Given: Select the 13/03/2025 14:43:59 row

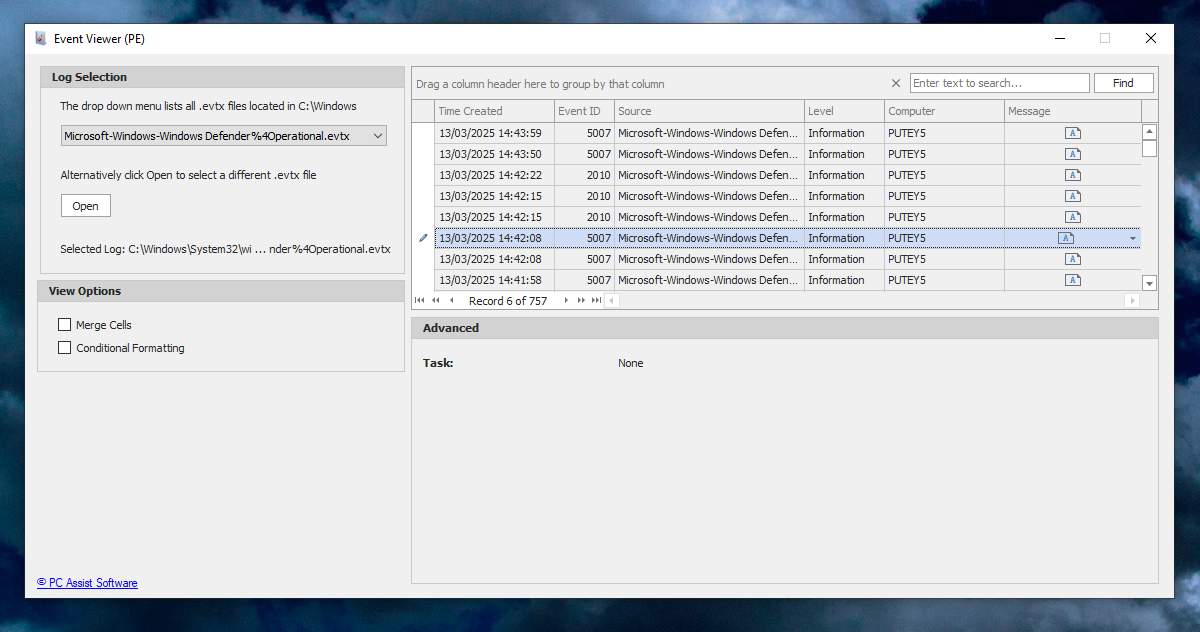Looking at the screenshot, I should [x=788, y=133].
